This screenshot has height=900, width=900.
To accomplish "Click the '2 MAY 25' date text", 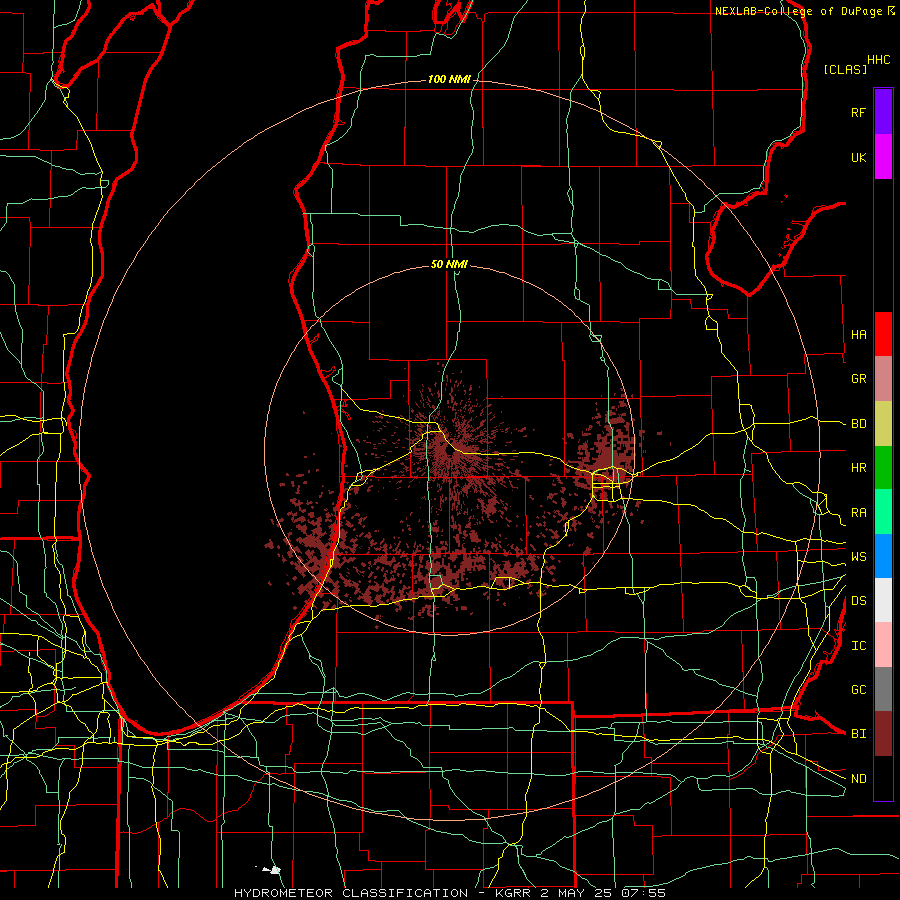I will point(577,893).
